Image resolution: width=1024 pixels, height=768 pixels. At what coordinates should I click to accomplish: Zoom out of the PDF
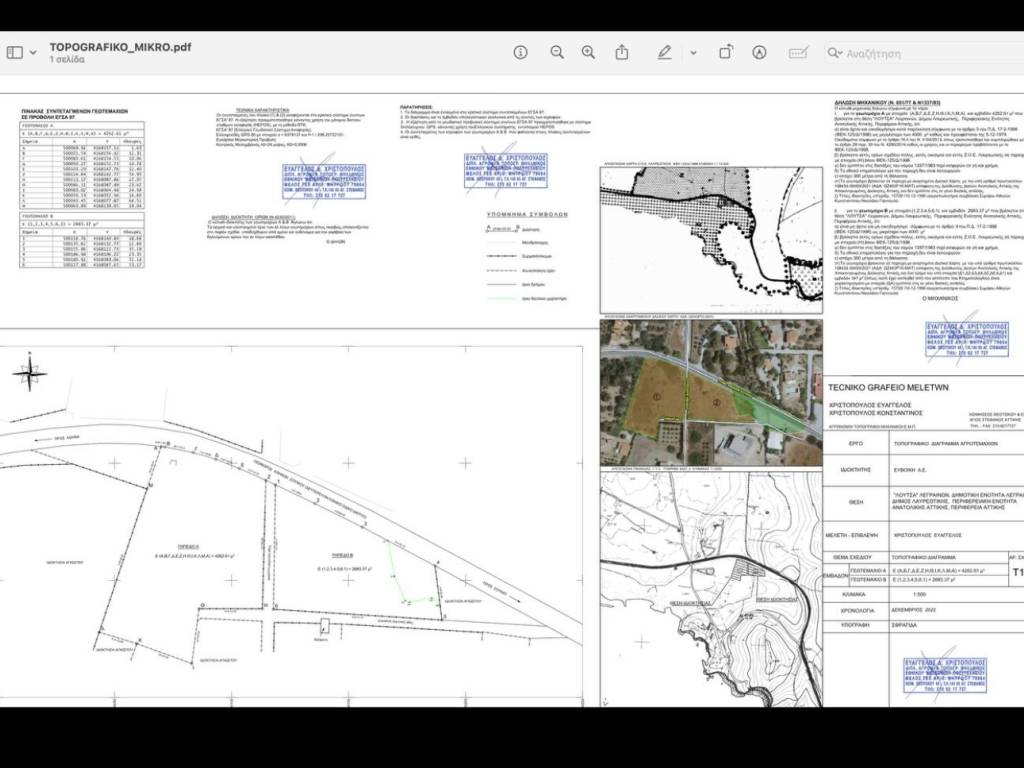tap(556, 52)
